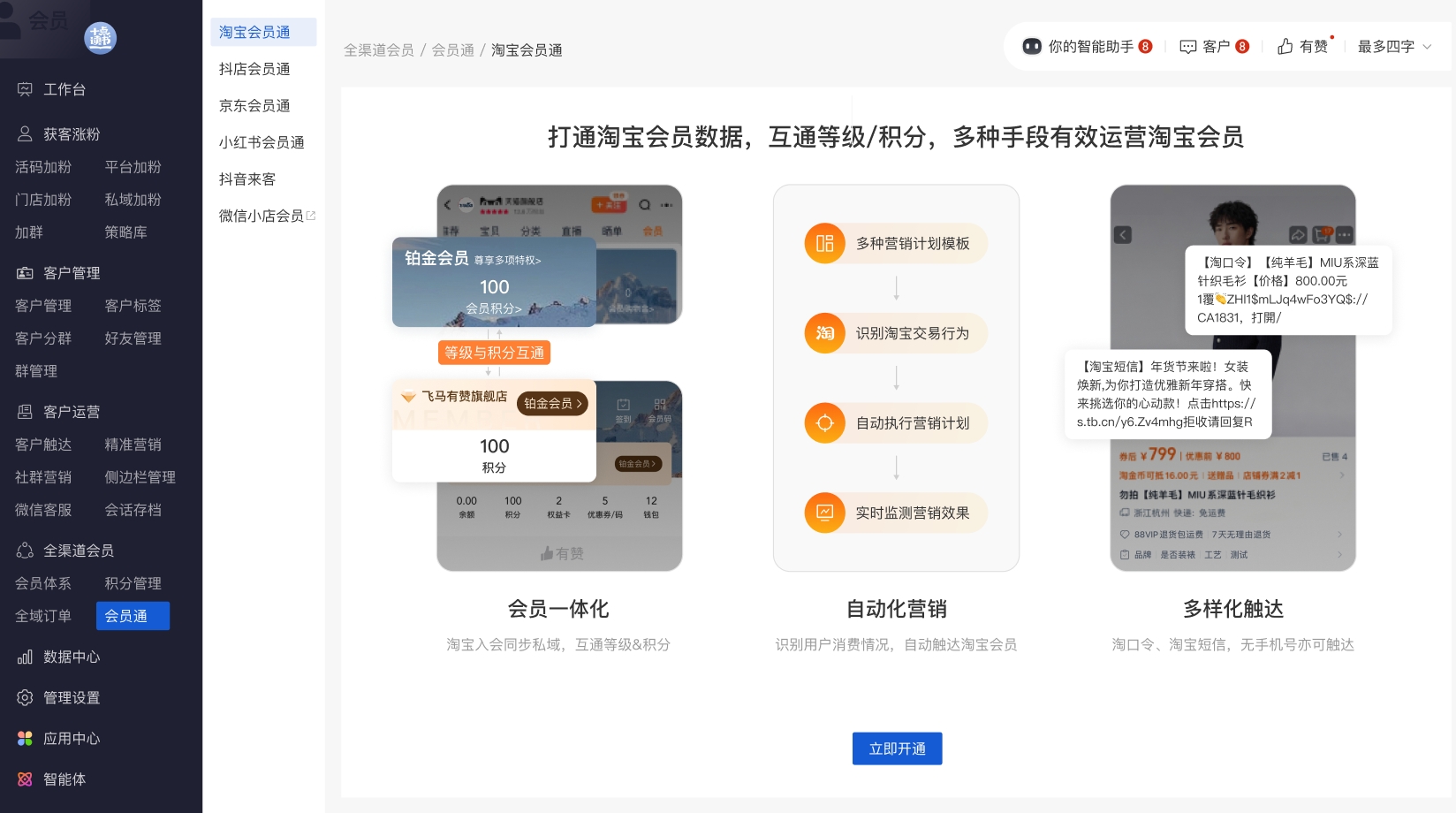Expand the 最多四字 account dropdown
The height and width of the screenshot is (813, 1456).
(x=1394, y=47)
